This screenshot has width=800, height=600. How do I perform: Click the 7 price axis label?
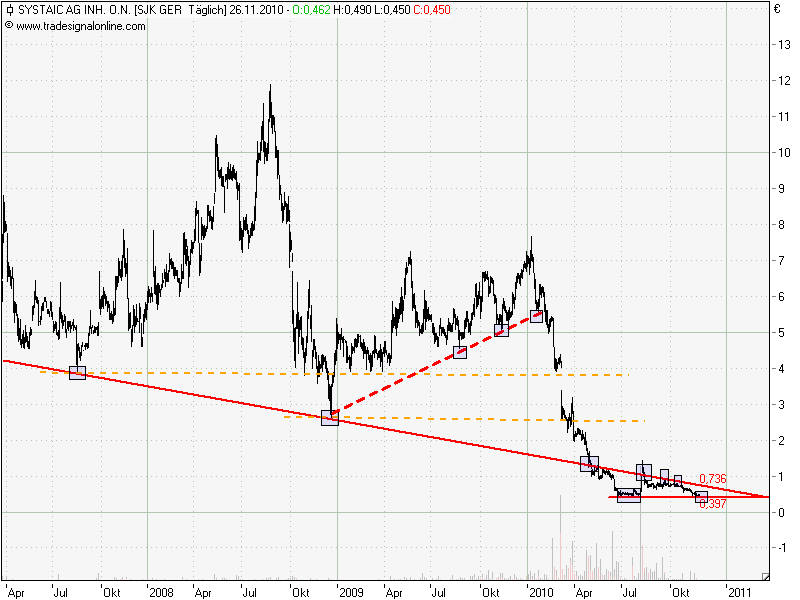(x=781, y=261)
